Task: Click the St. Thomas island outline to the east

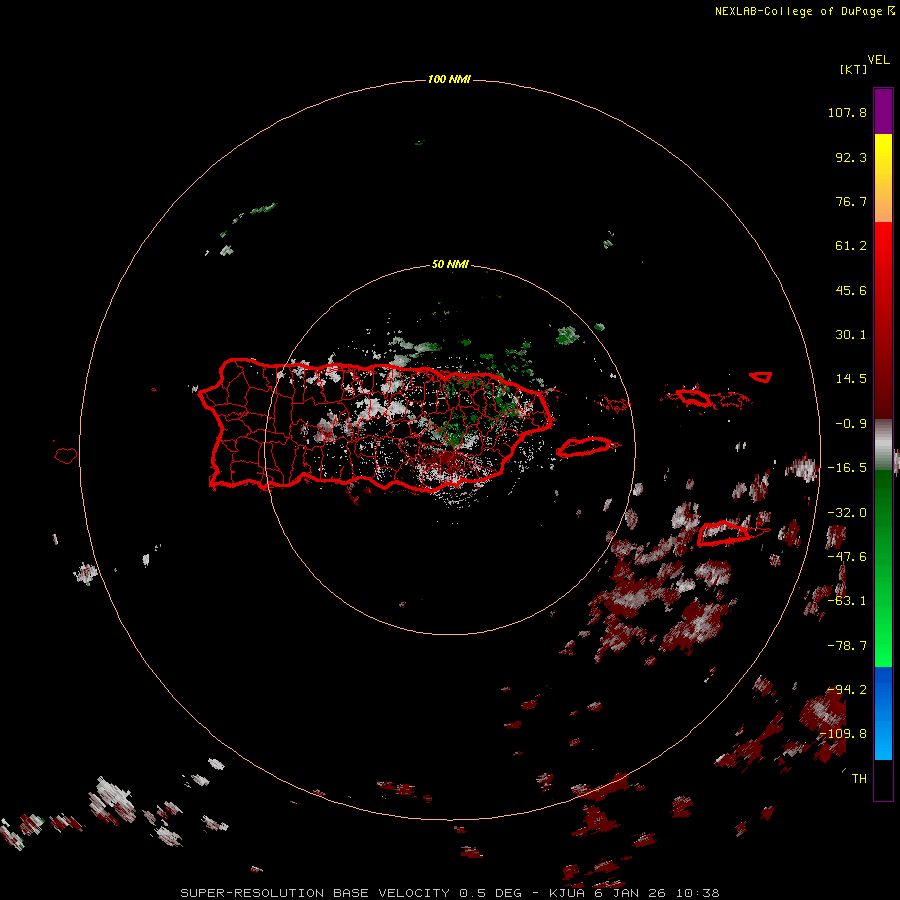Action: 693,397
